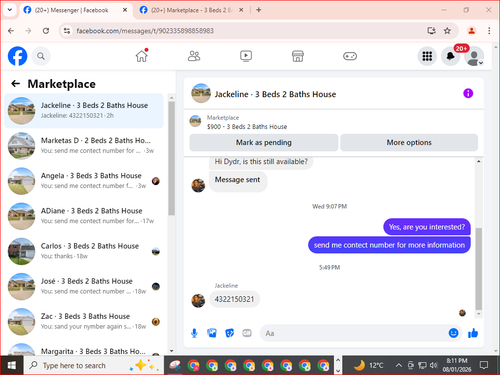The height and width of the screenshot is (375, 500).
Task: Click the Windows taskbar search box
Action: (x=94, y=365)
